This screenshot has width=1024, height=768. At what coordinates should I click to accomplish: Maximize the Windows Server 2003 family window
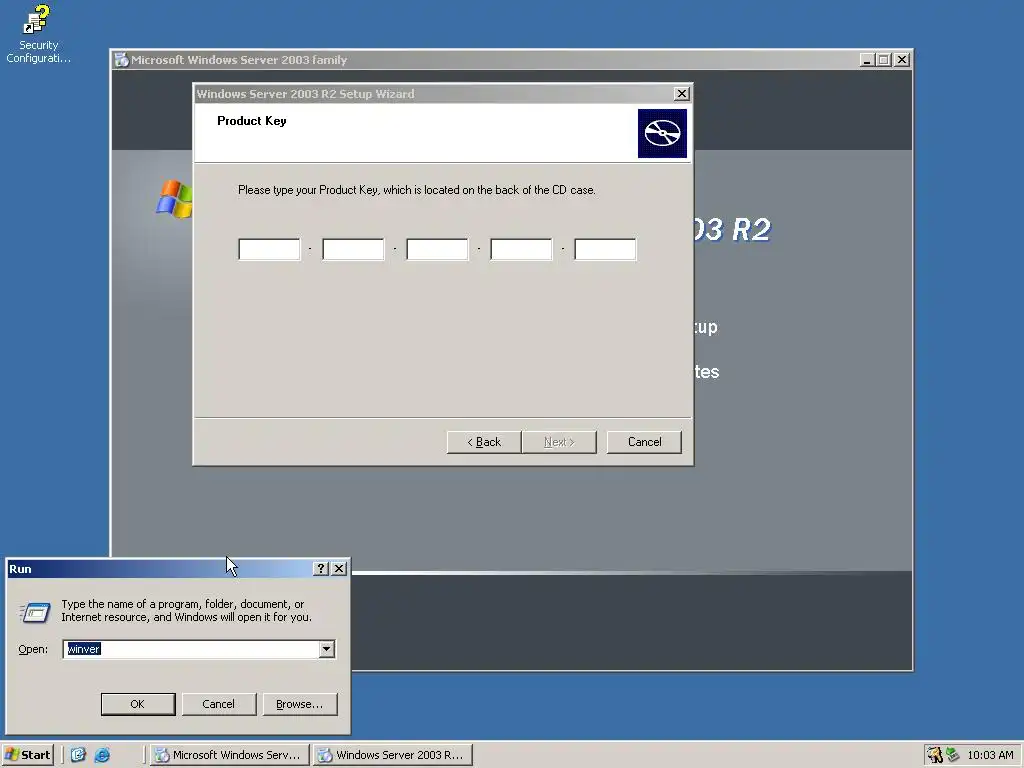click(884, 60)
